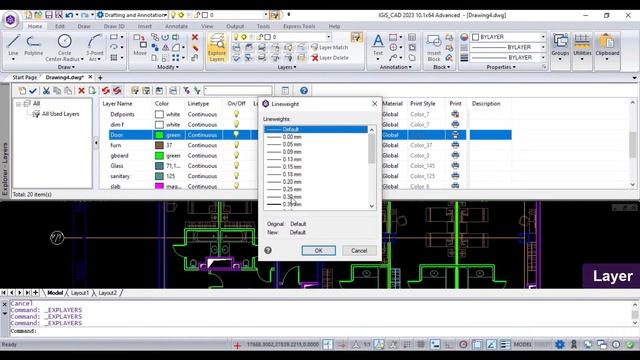Click Cancel in the Lineweight dialog
The height and width of the screenshot is (360, 640).
pyautogui.click(x=359, y=250)
